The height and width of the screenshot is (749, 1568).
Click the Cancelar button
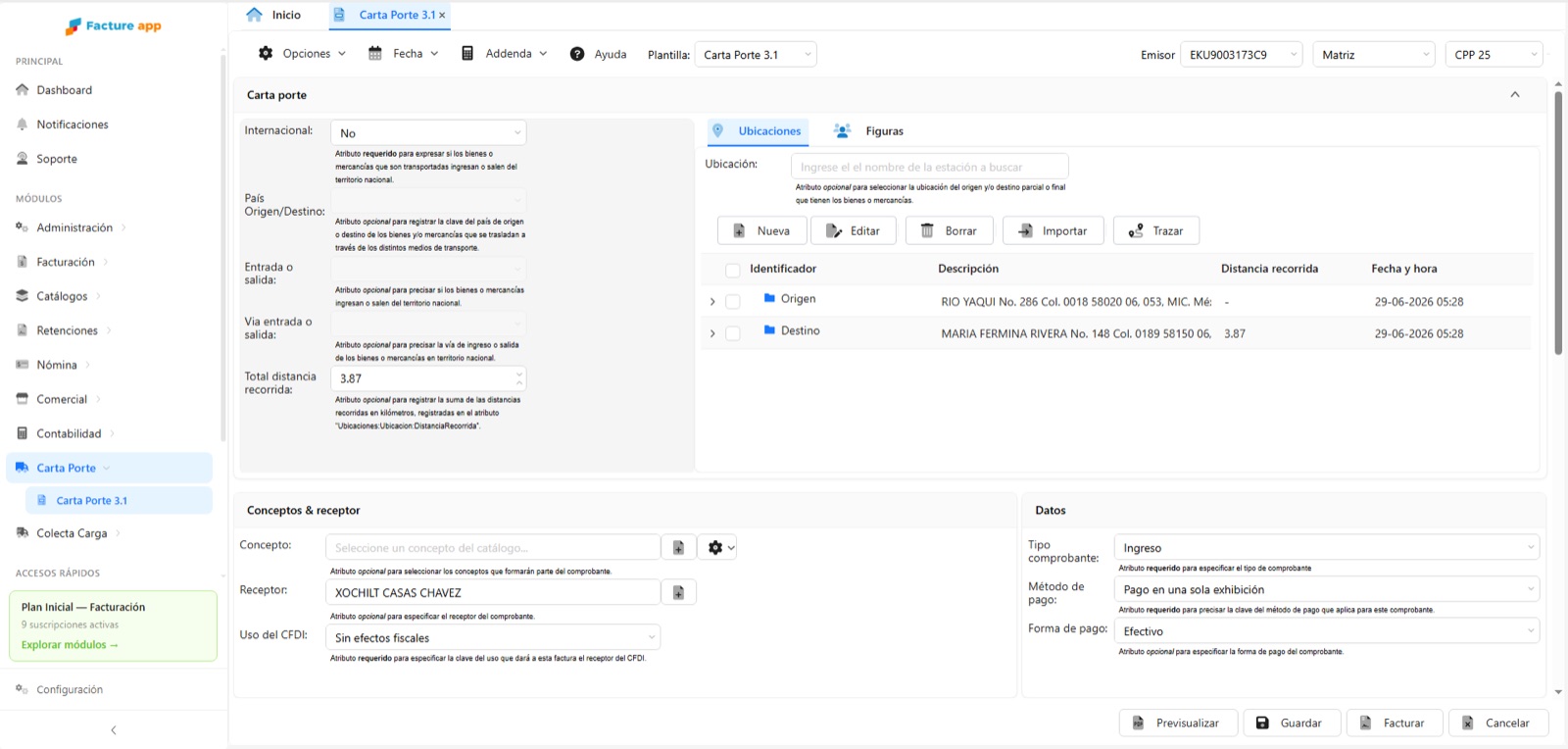tap(1497, 724)
